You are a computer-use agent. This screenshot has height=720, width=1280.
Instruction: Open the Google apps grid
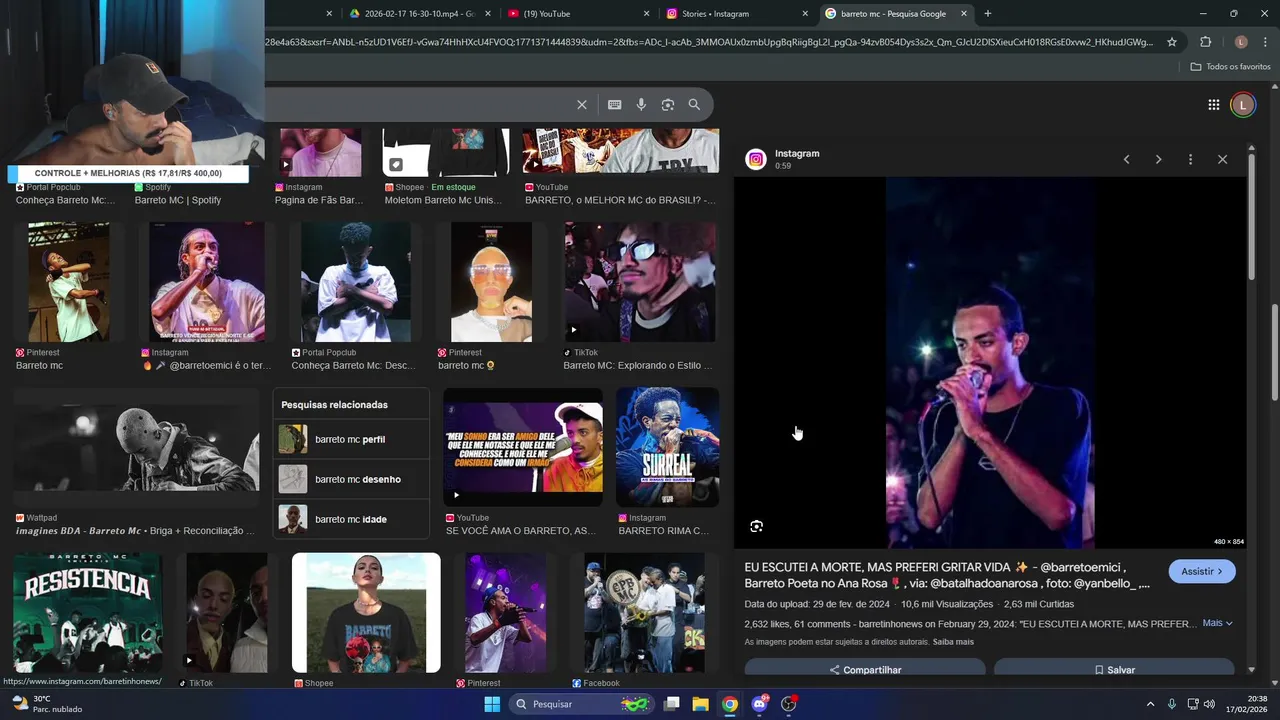(x=1213, y=105)
